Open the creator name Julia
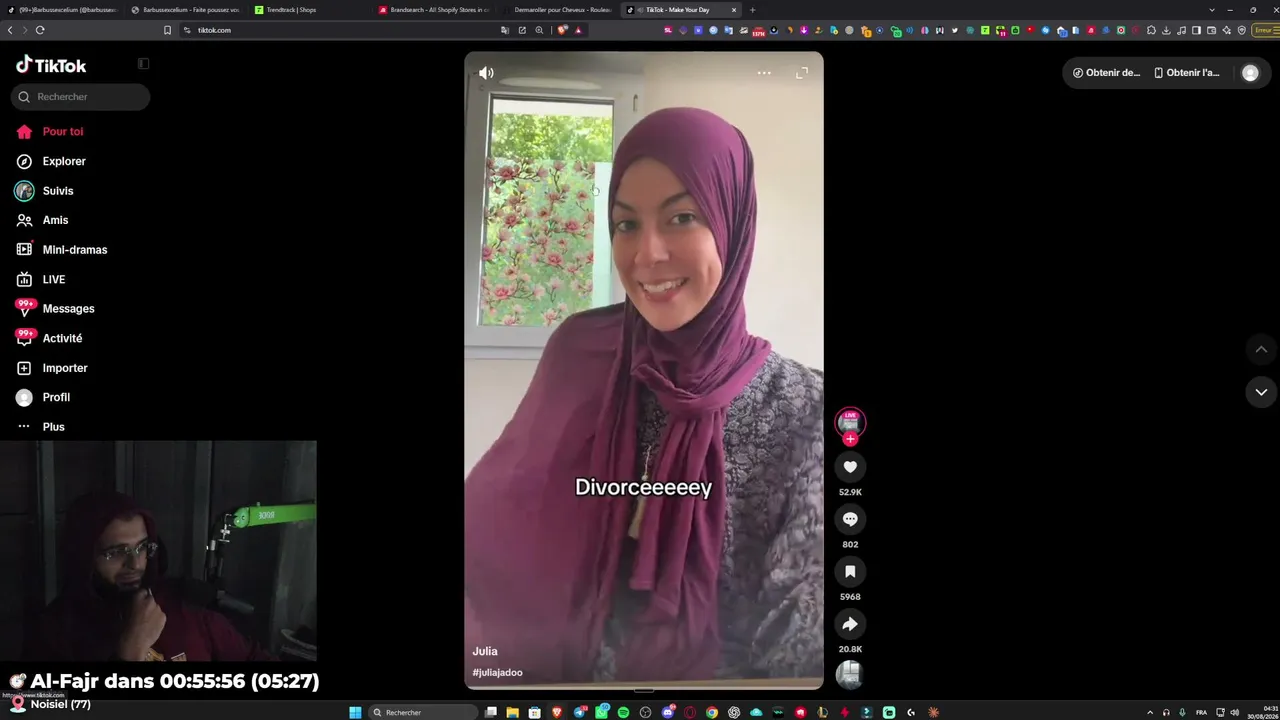The width and height of the screenshot is (1280, 720). pos(485,651)
